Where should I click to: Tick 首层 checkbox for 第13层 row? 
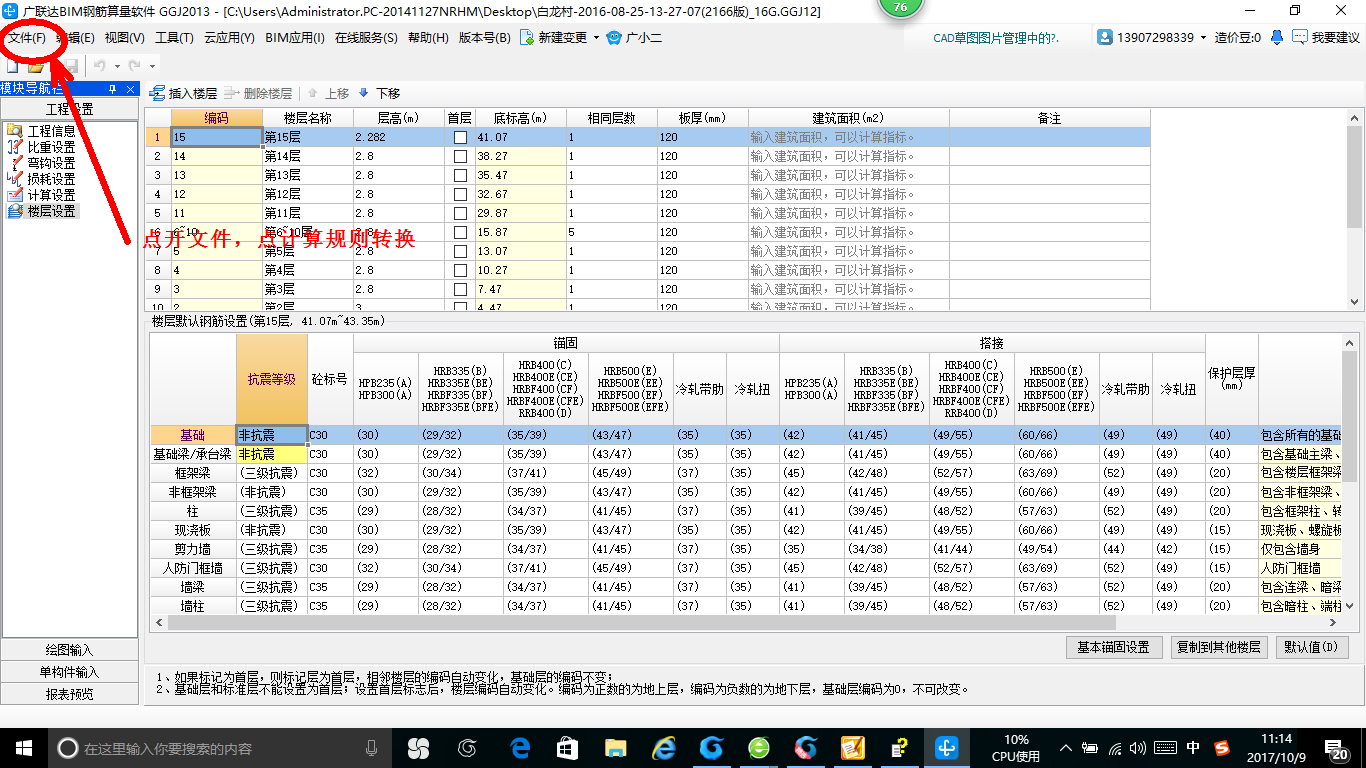(x=460, y=175)
